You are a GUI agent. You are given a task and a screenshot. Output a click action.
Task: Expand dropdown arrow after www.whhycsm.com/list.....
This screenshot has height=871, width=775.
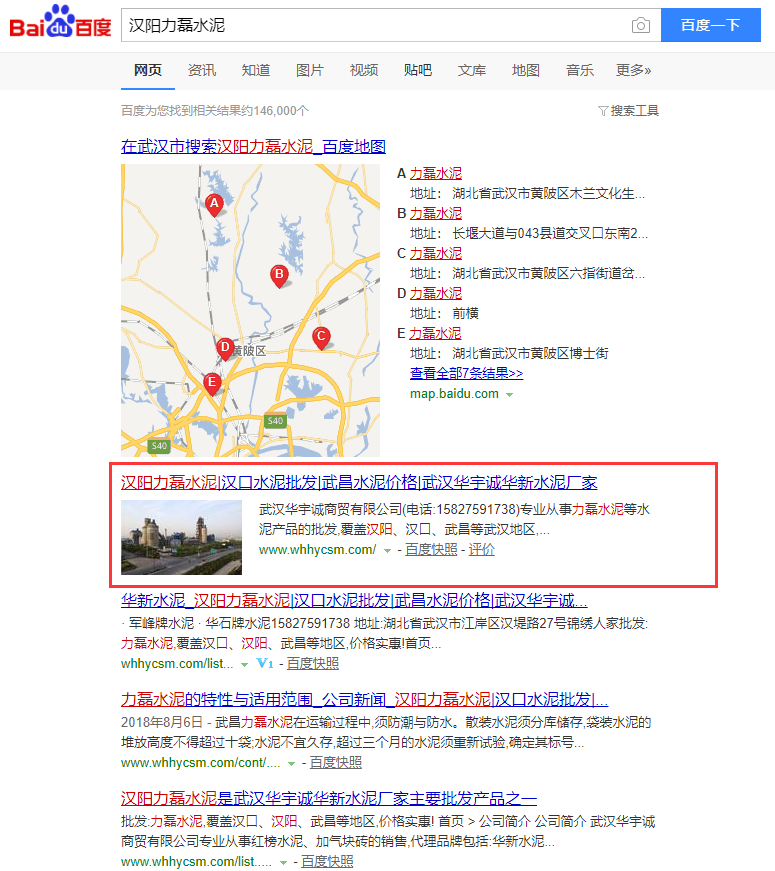(x=283, y=863)
